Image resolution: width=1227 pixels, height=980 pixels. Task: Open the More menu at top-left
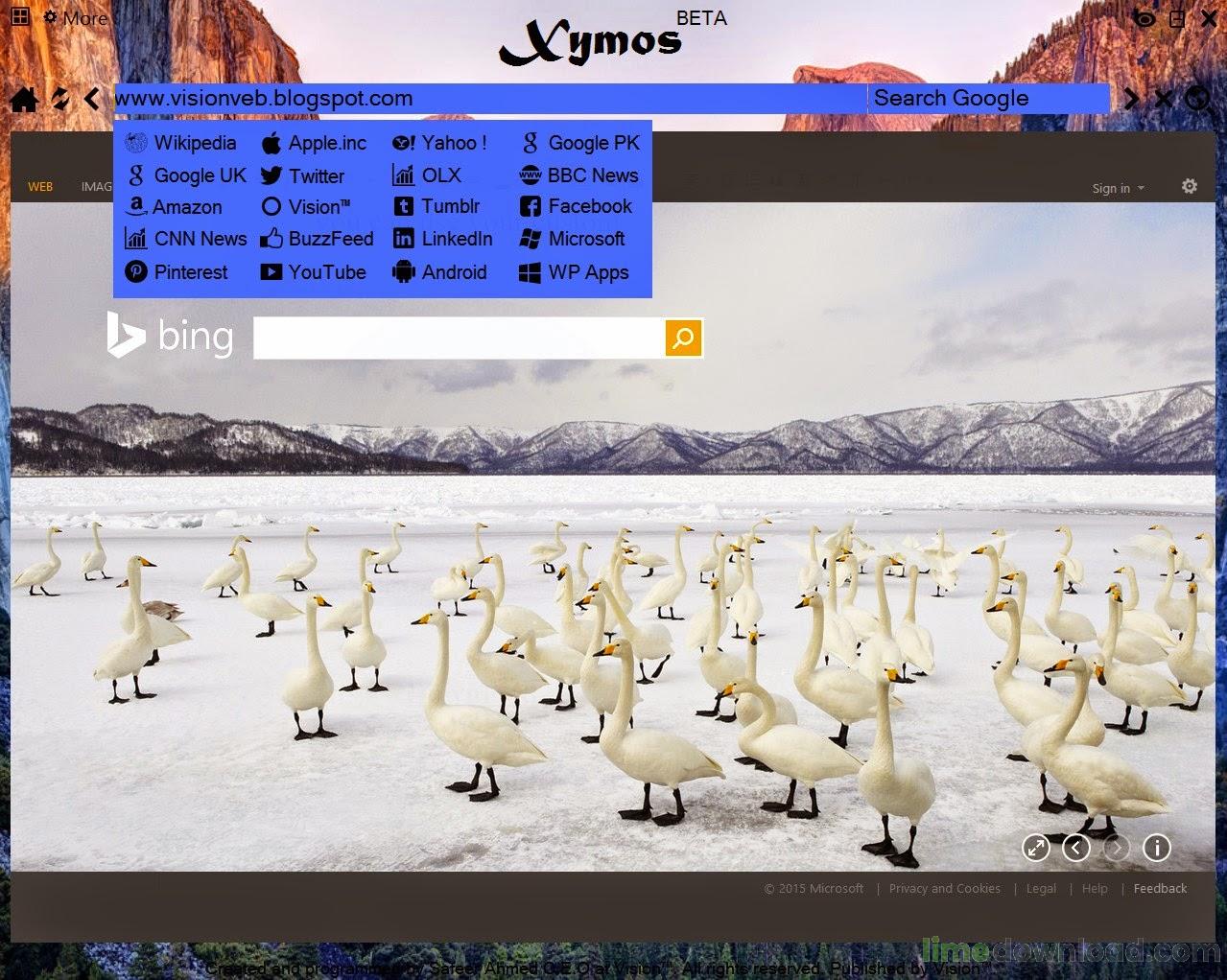(75, 18)
